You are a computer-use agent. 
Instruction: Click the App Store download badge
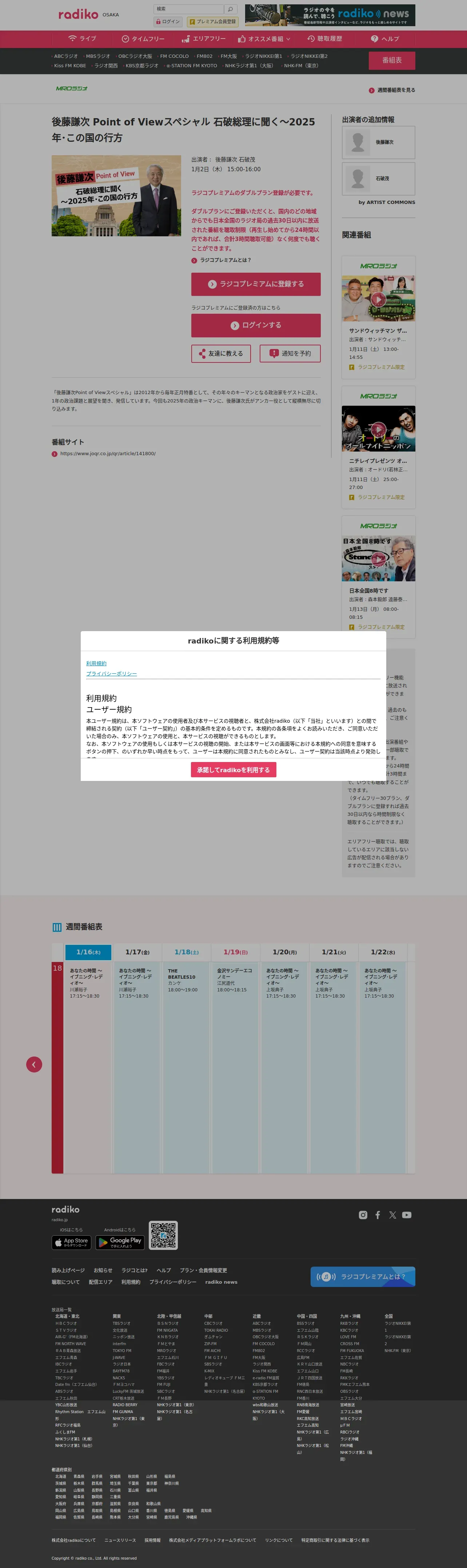point(71,1242)
